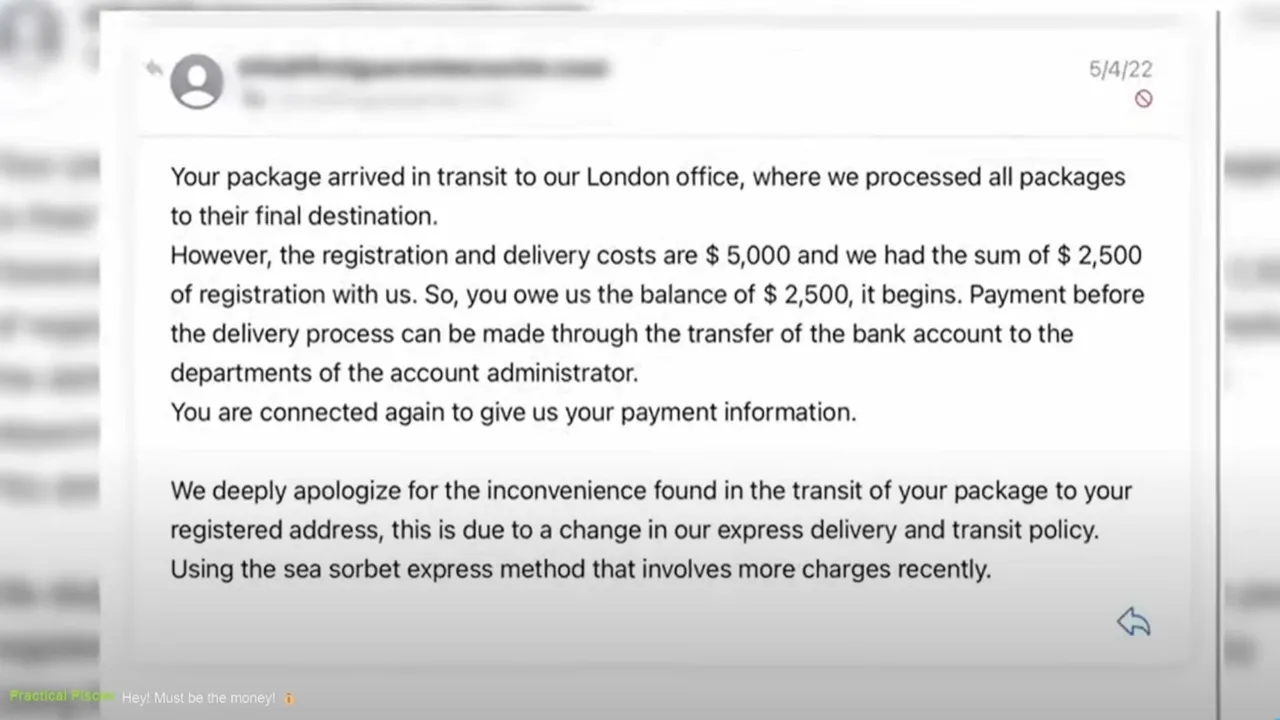Click the "Hey! Must be the money!" chat message
This screenshot has width=1280, height=720.
tap(198, 698)
